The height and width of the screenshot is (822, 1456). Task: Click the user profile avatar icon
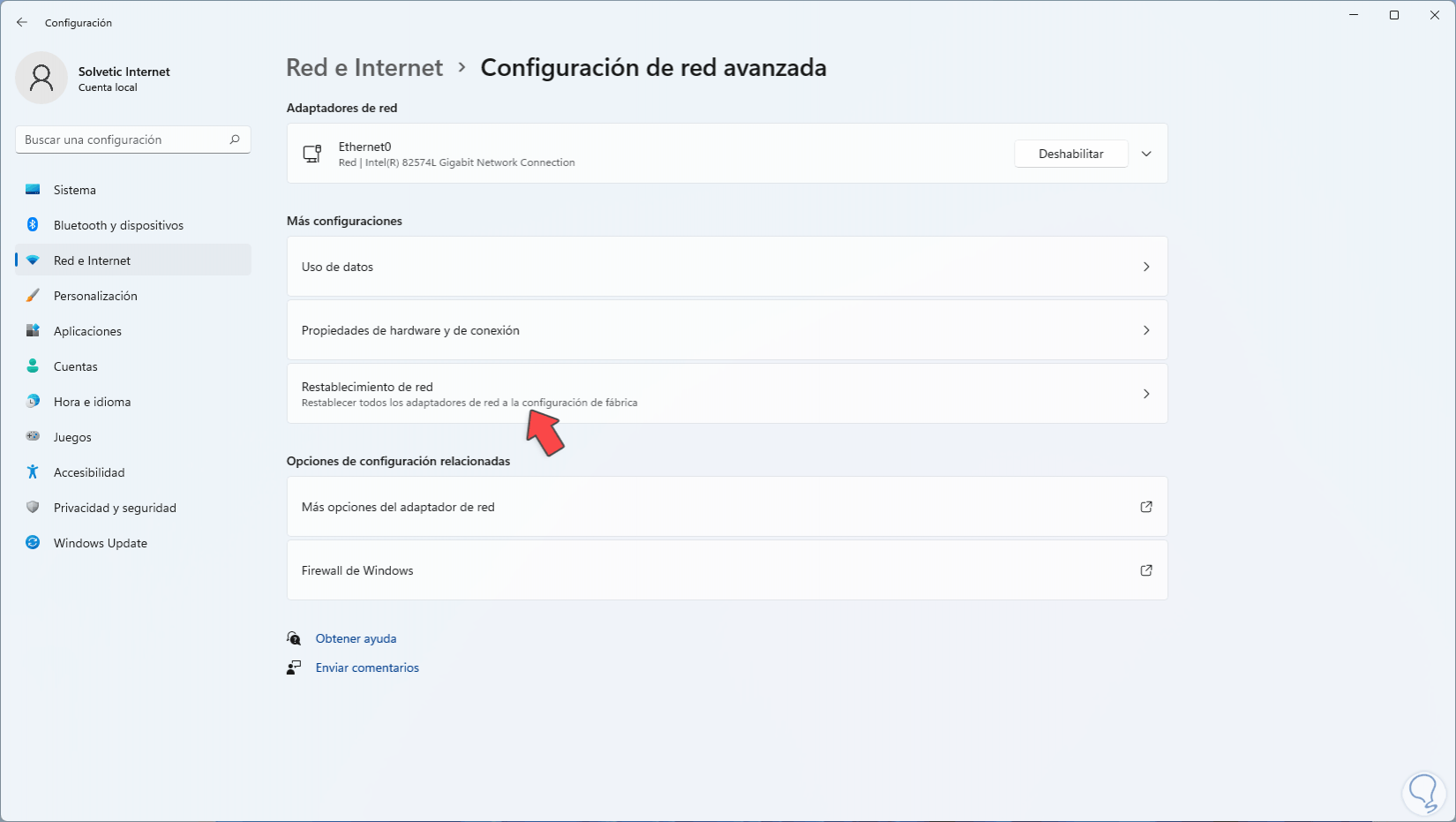(x=41, y=78)
